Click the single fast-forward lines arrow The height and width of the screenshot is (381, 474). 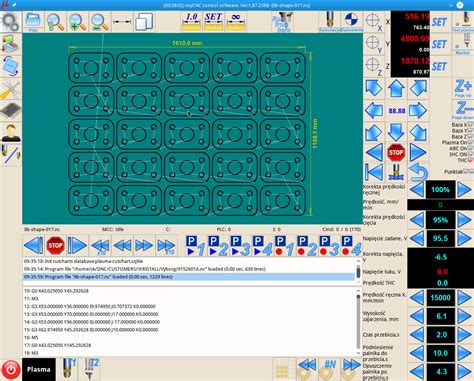pyautogui.click(x=144, y=246)
